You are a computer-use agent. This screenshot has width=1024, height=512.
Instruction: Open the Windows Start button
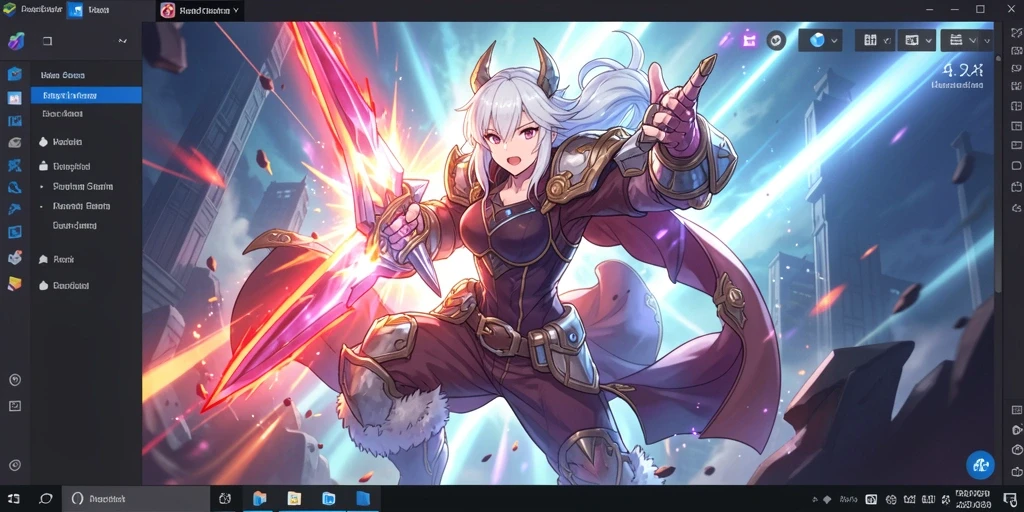(x=14, y=499)
